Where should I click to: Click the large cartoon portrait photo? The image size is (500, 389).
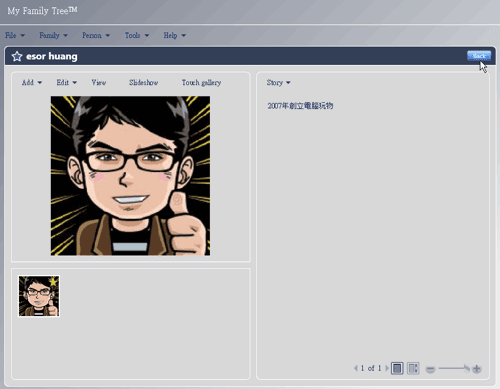(130, 176)
